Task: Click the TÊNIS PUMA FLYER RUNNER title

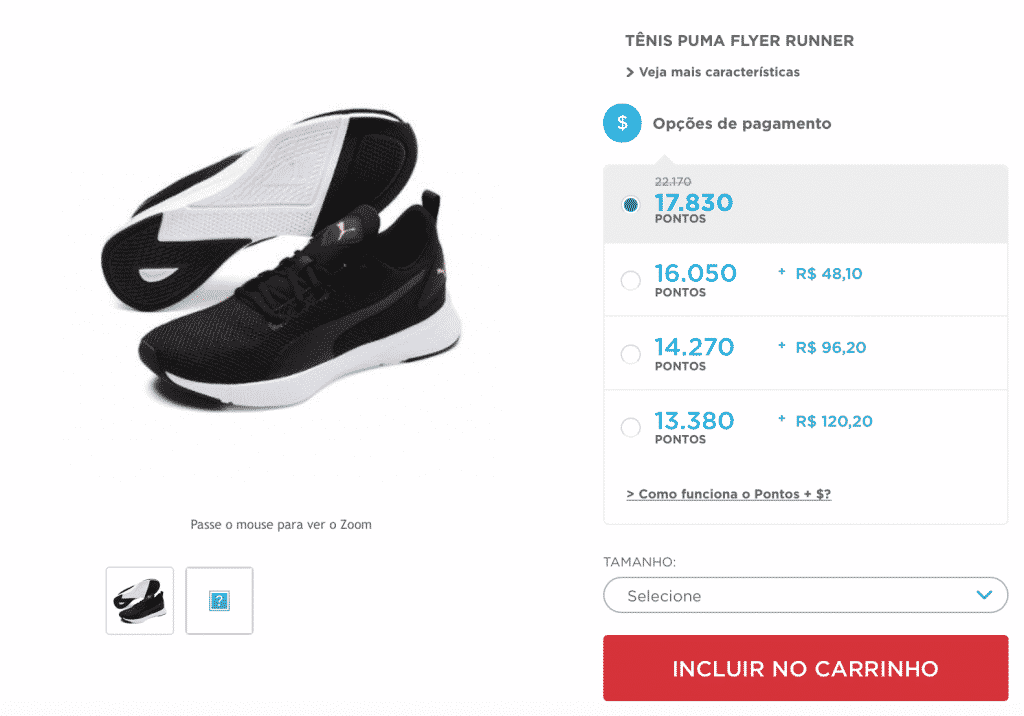Action: click(x=739, y=41)
